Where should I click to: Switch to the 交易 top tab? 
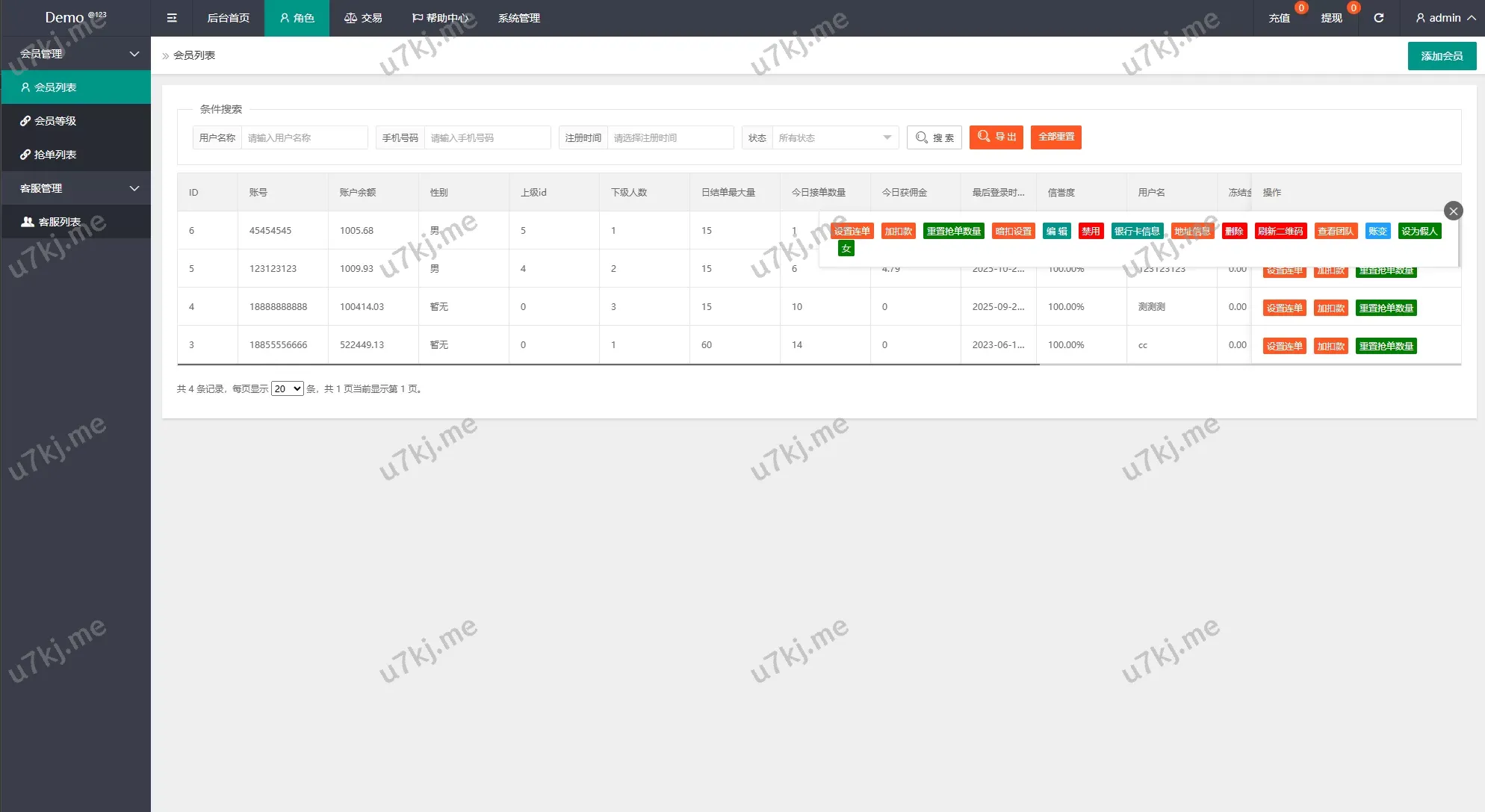point(363,18)
